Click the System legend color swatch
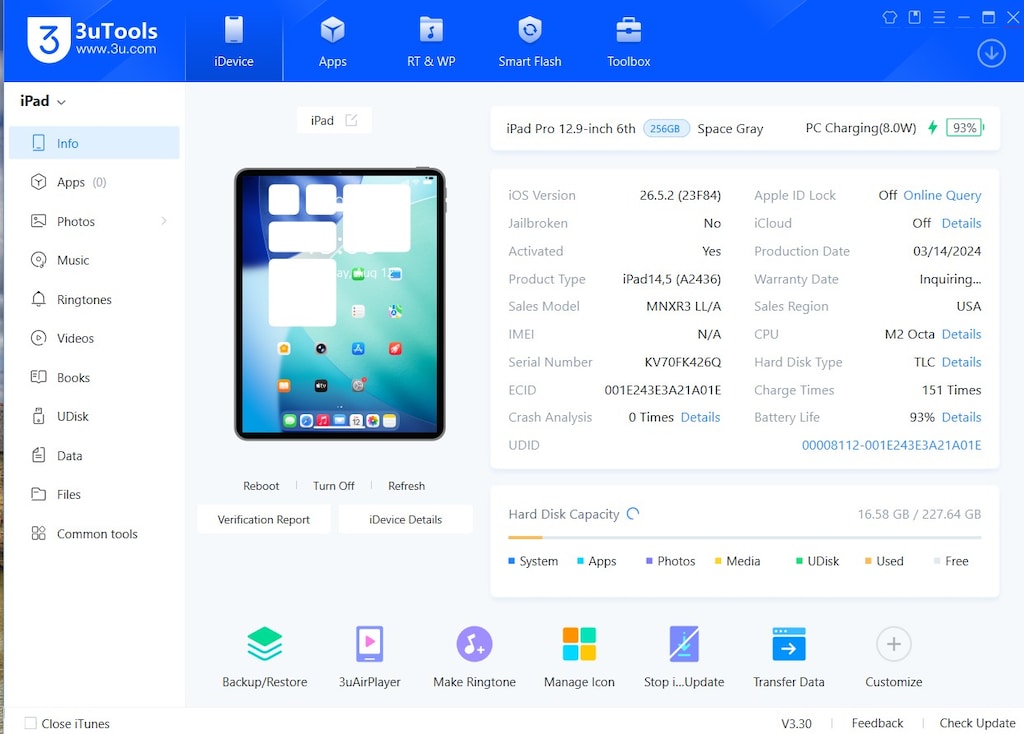 click(x=511, y=561)
